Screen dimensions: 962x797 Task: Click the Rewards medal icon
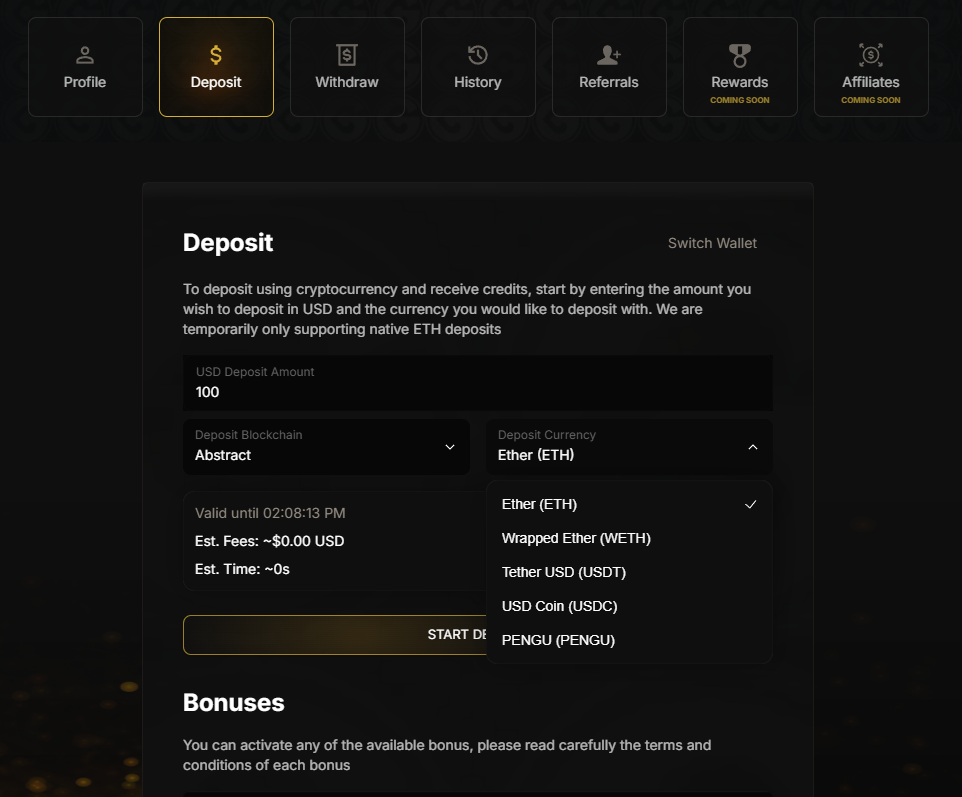click(740, 54)
